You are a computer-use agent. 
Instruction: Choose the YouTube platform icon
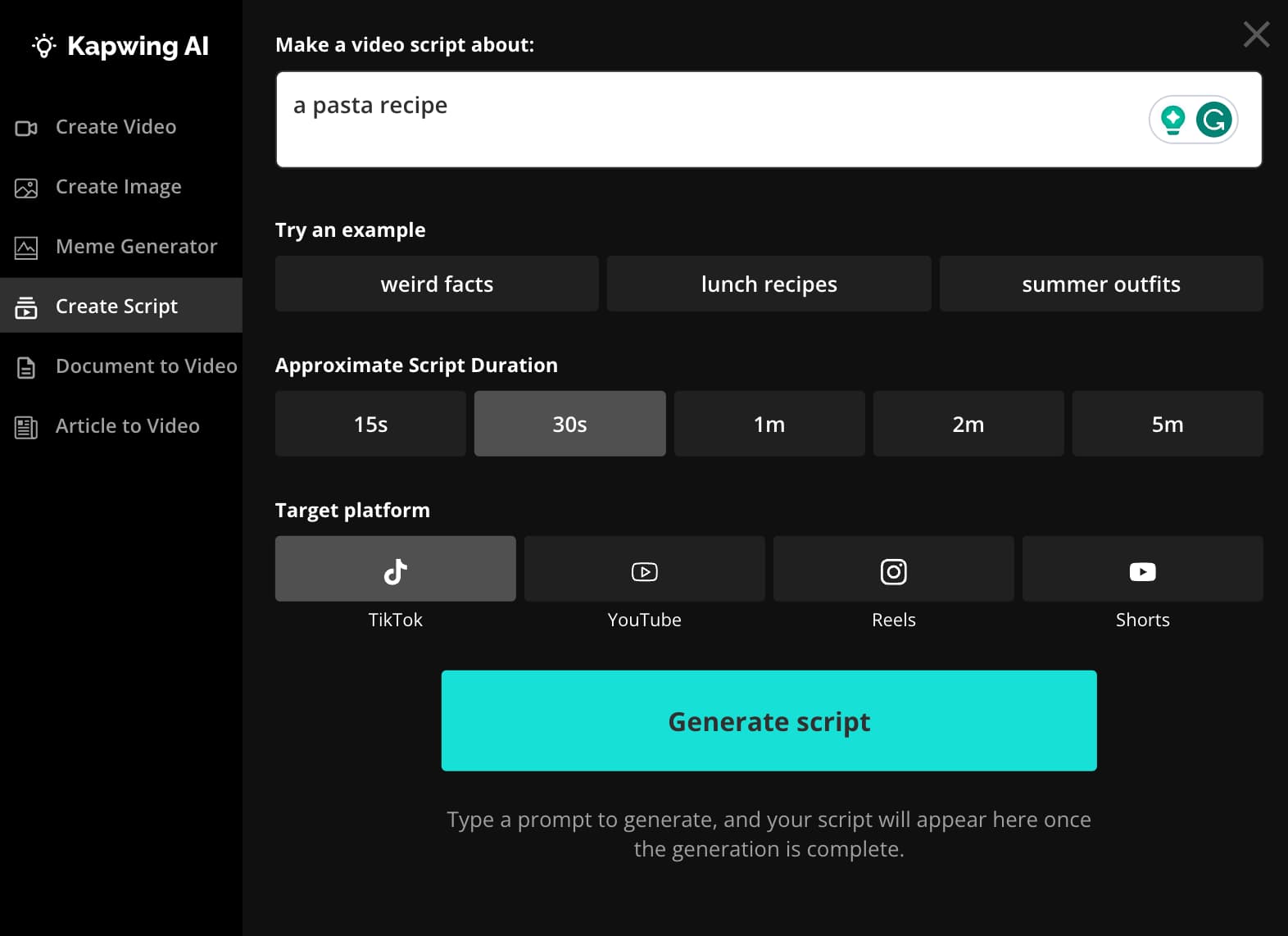tap(644, 570)
